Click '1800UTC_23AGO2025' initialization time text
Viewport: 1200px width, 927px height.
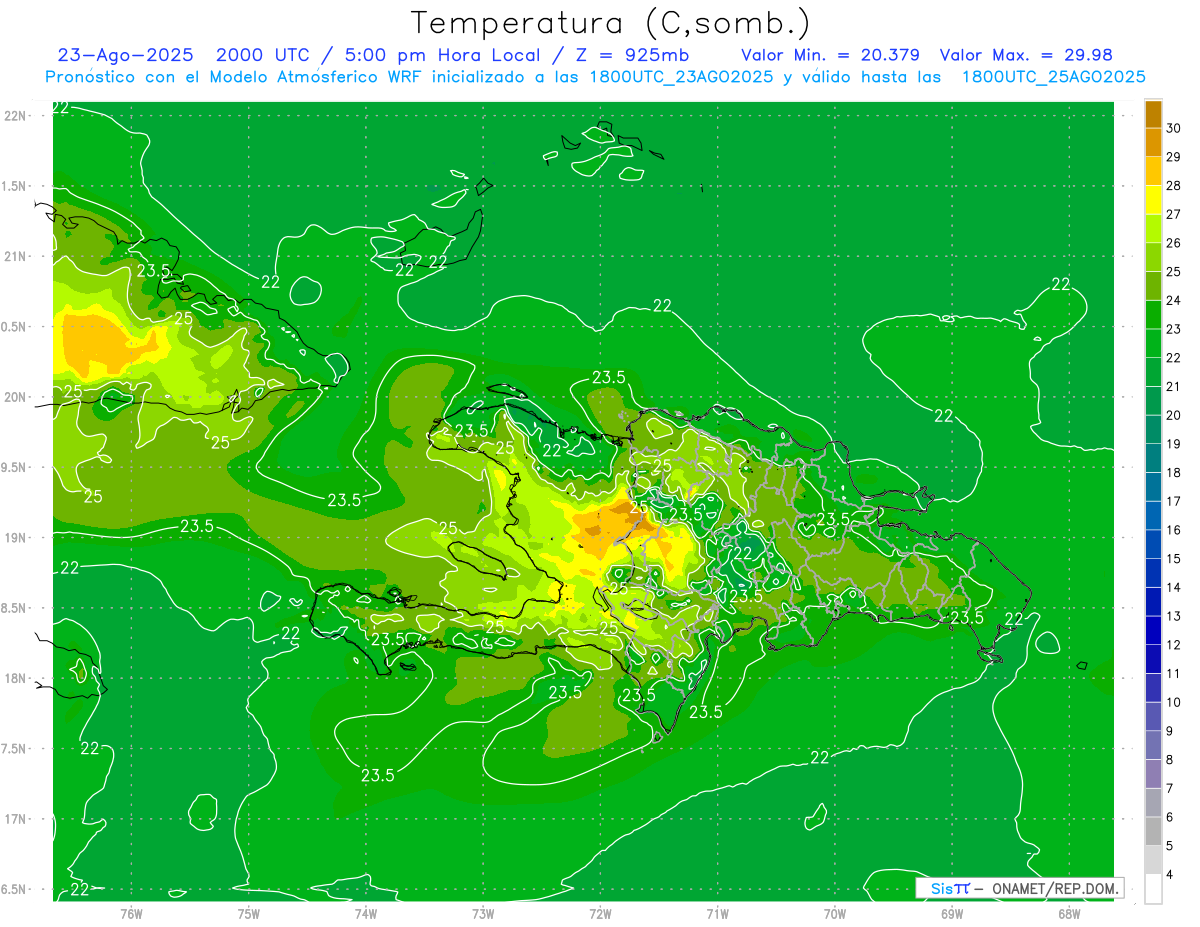[x=680, y=77]
